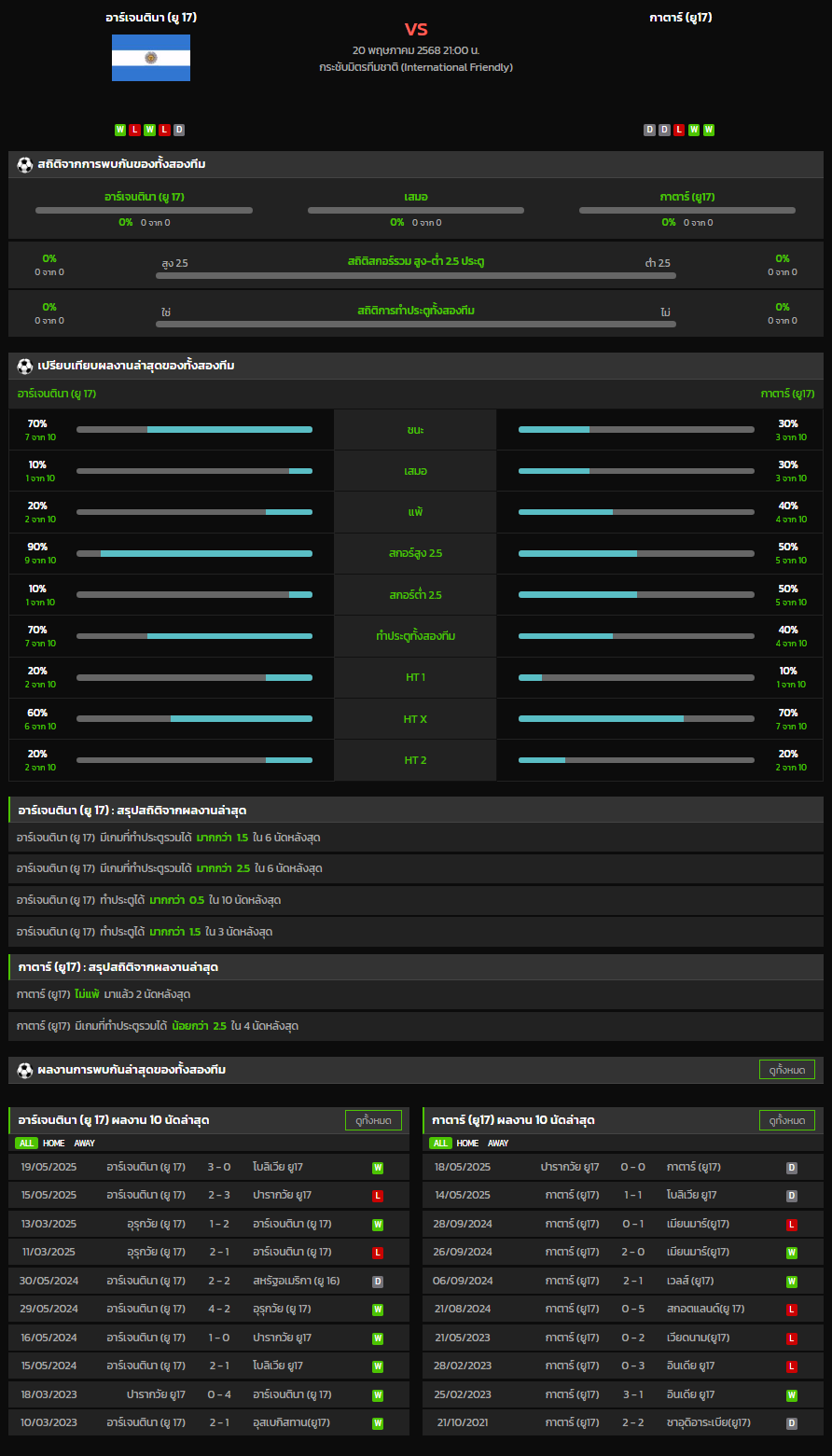832x1456 pixels.
Task: Select the ALL tab in Qatar results panel
Action: [x=440, y=1143]
